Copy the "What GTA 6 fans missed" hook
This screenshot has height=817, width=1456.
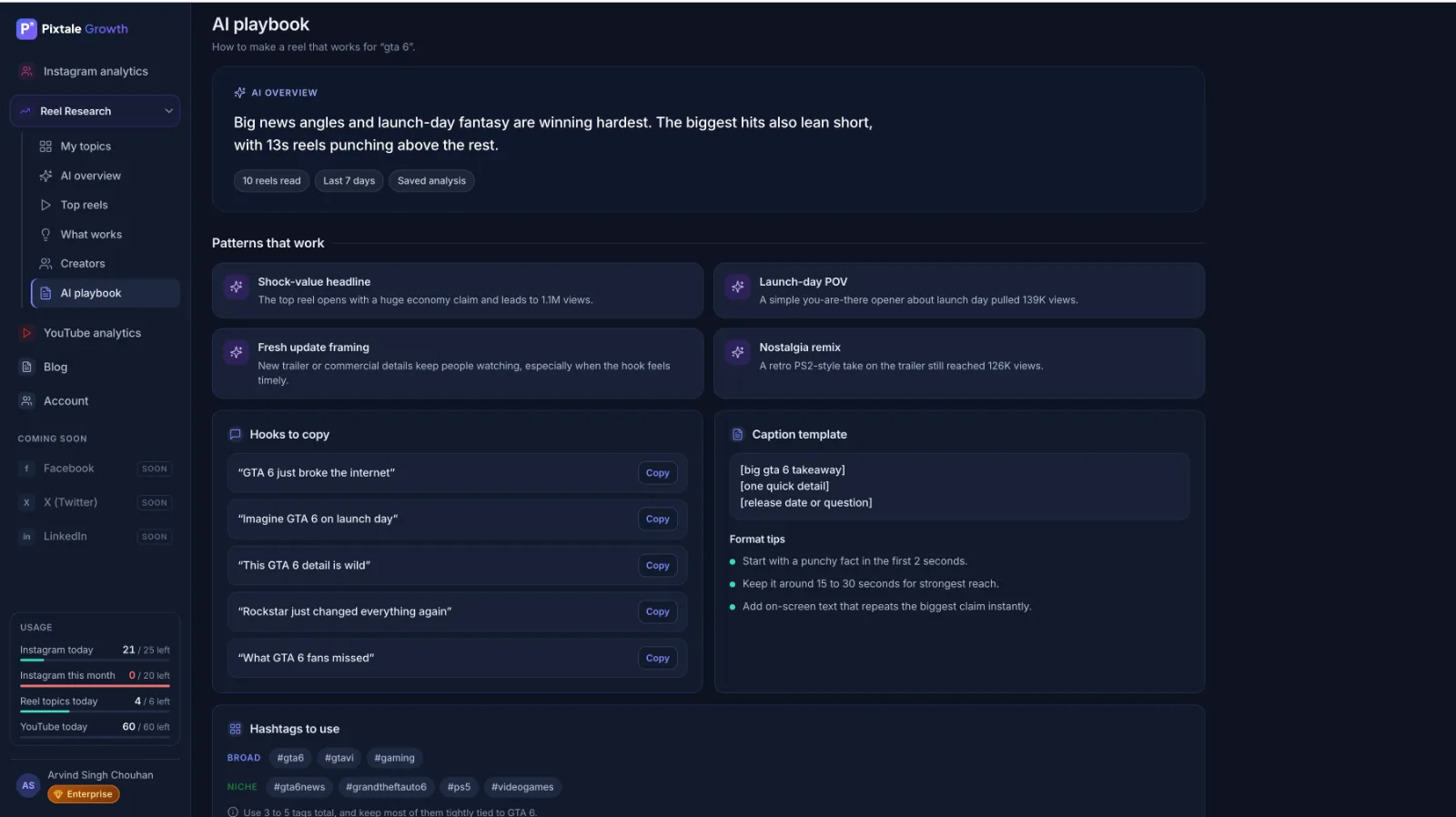coord(657,659)
